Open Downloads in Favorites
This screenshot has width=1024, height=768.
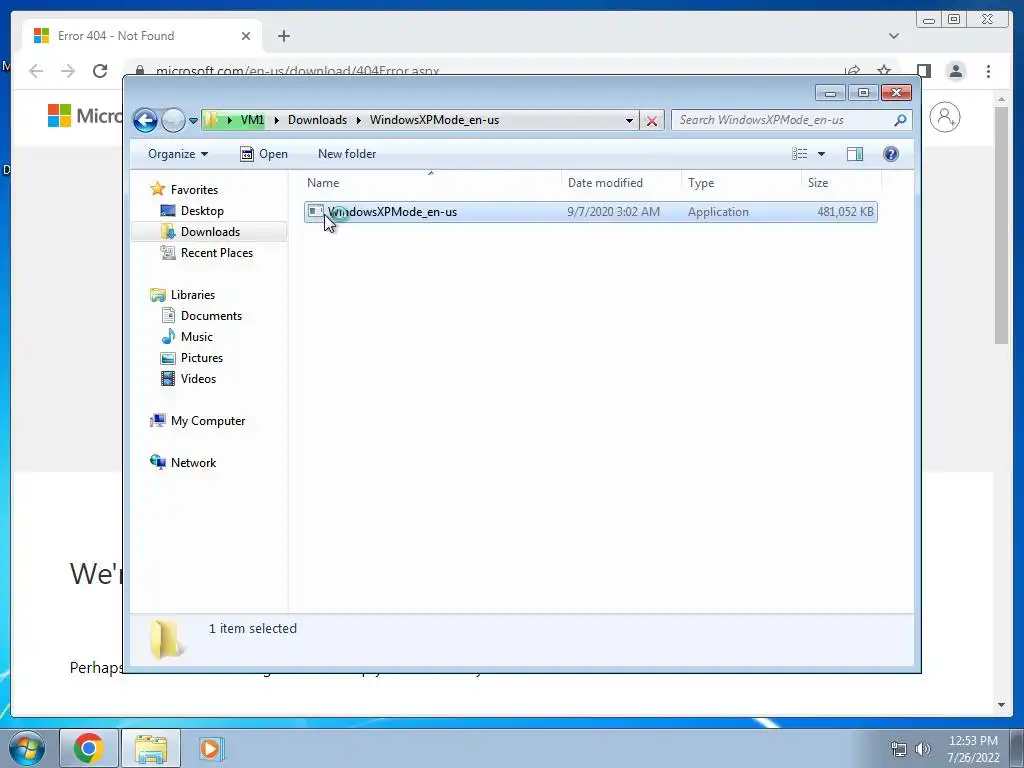210,232
